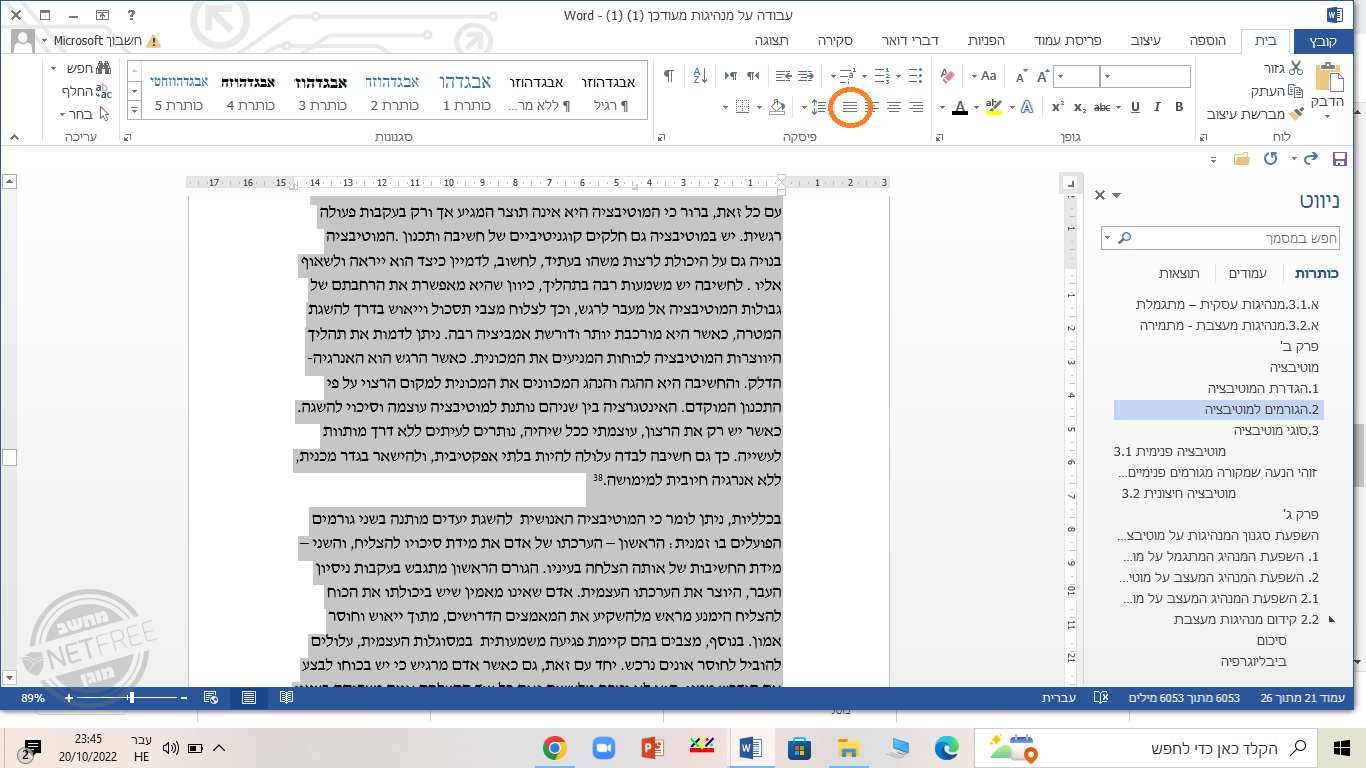1366x768 pixels.
Task: Toggle strikethrough formatting
Action: 1102,108
